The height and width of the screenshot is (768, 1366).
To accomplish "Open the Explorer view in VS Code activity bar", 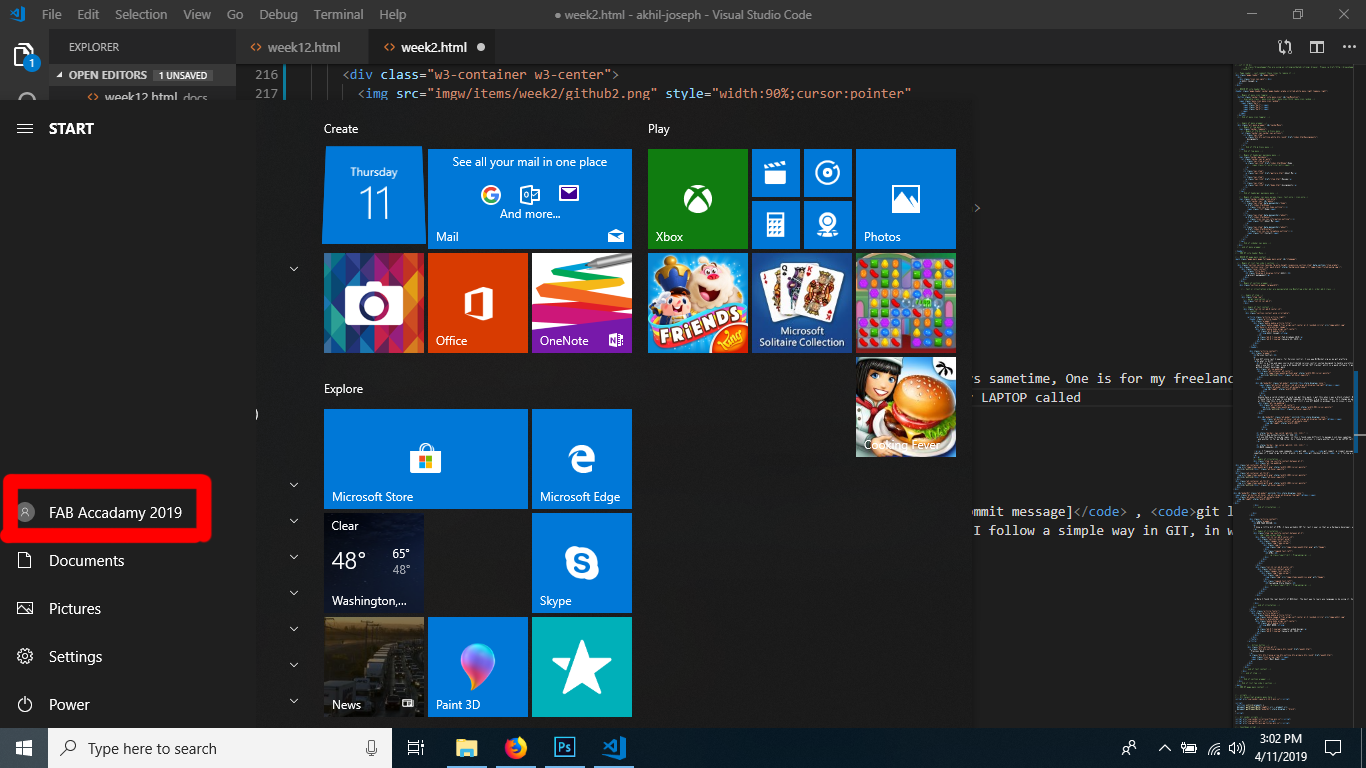I will (x=24, y=56).
